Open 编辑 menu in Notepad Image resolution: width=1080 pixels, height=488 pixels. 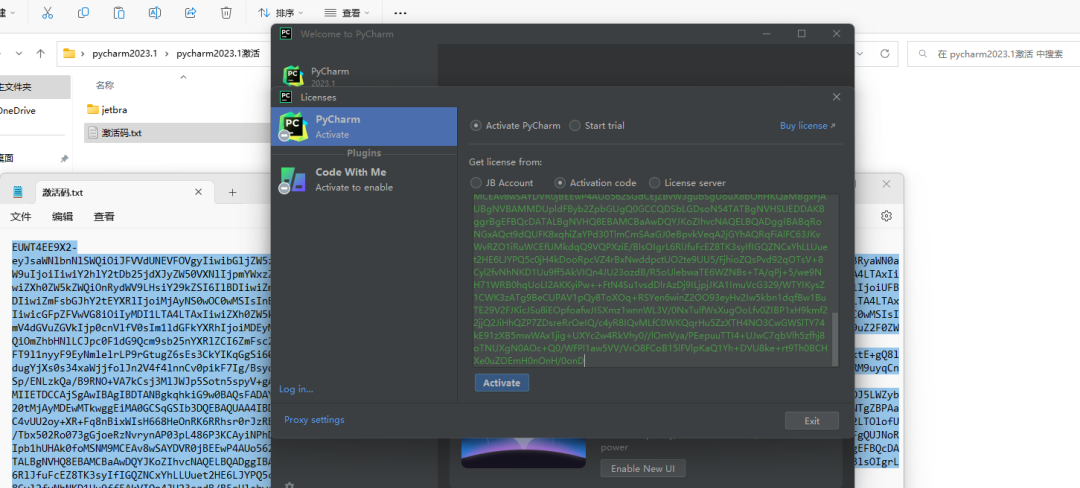[x=63, y=216]
